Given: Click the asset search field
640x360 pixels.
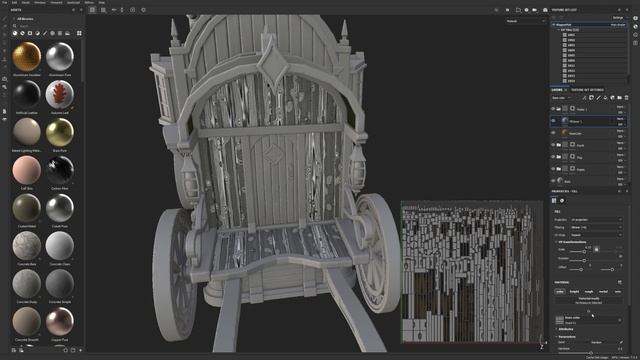Looking at the screenshot, I should point(47,26).
